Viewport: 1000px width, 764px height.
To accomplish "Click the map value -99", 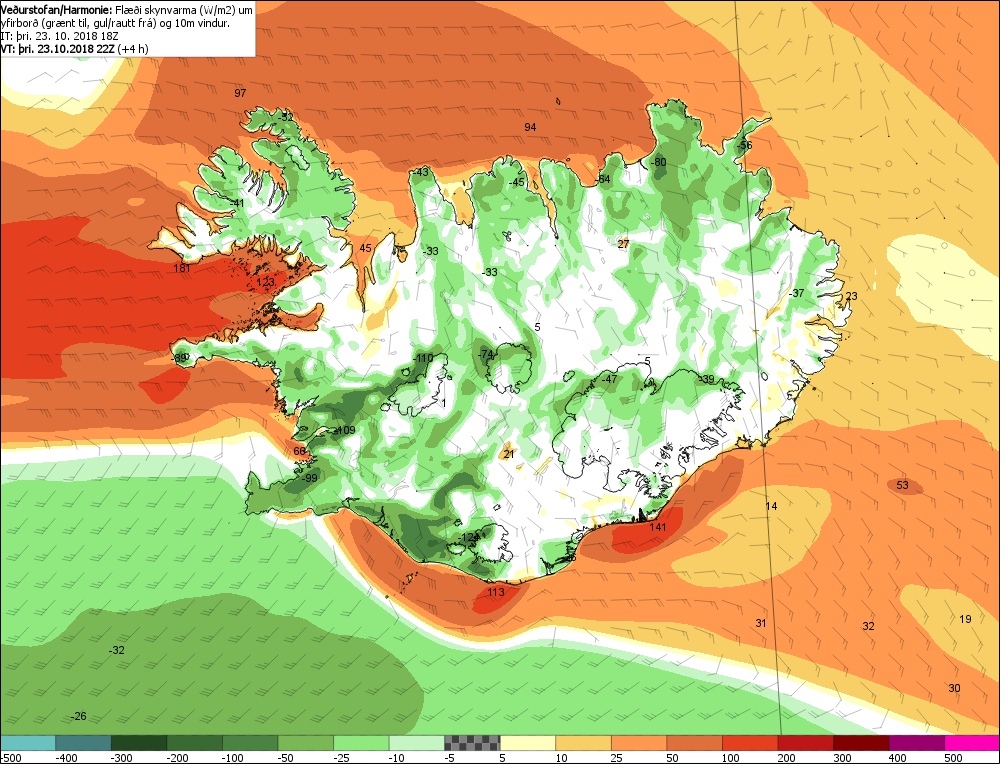I will [x=309, y=478].
